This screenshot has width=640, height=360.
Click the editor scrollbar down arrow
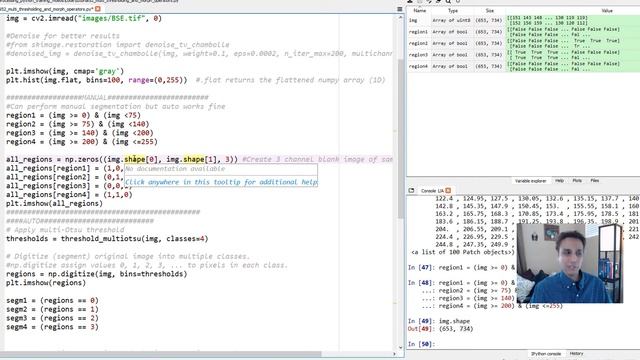[401, 348]
